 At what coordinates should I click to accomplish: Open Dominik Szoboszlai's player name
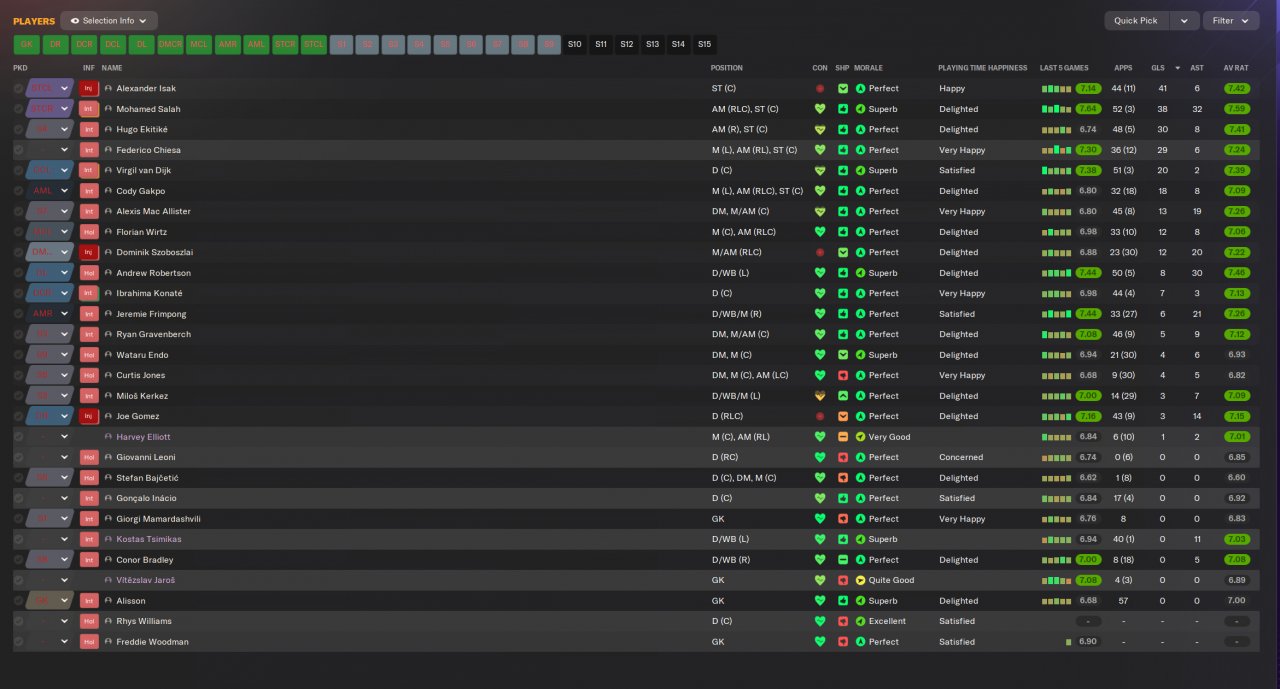click(153, 252)
